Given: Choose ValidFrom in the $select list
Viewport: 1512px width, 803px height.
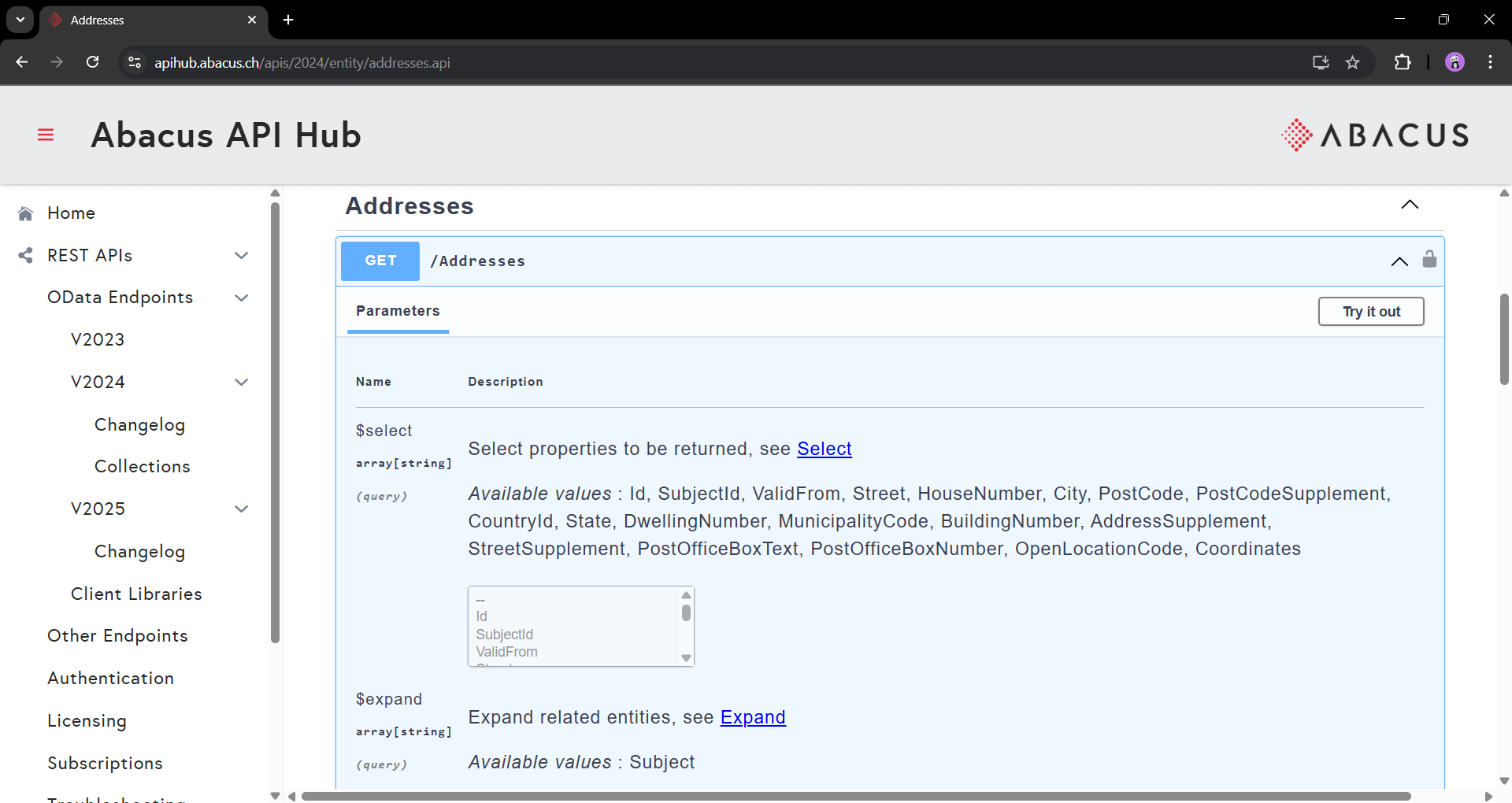Looking at the screenshot, I should (507, 652).
